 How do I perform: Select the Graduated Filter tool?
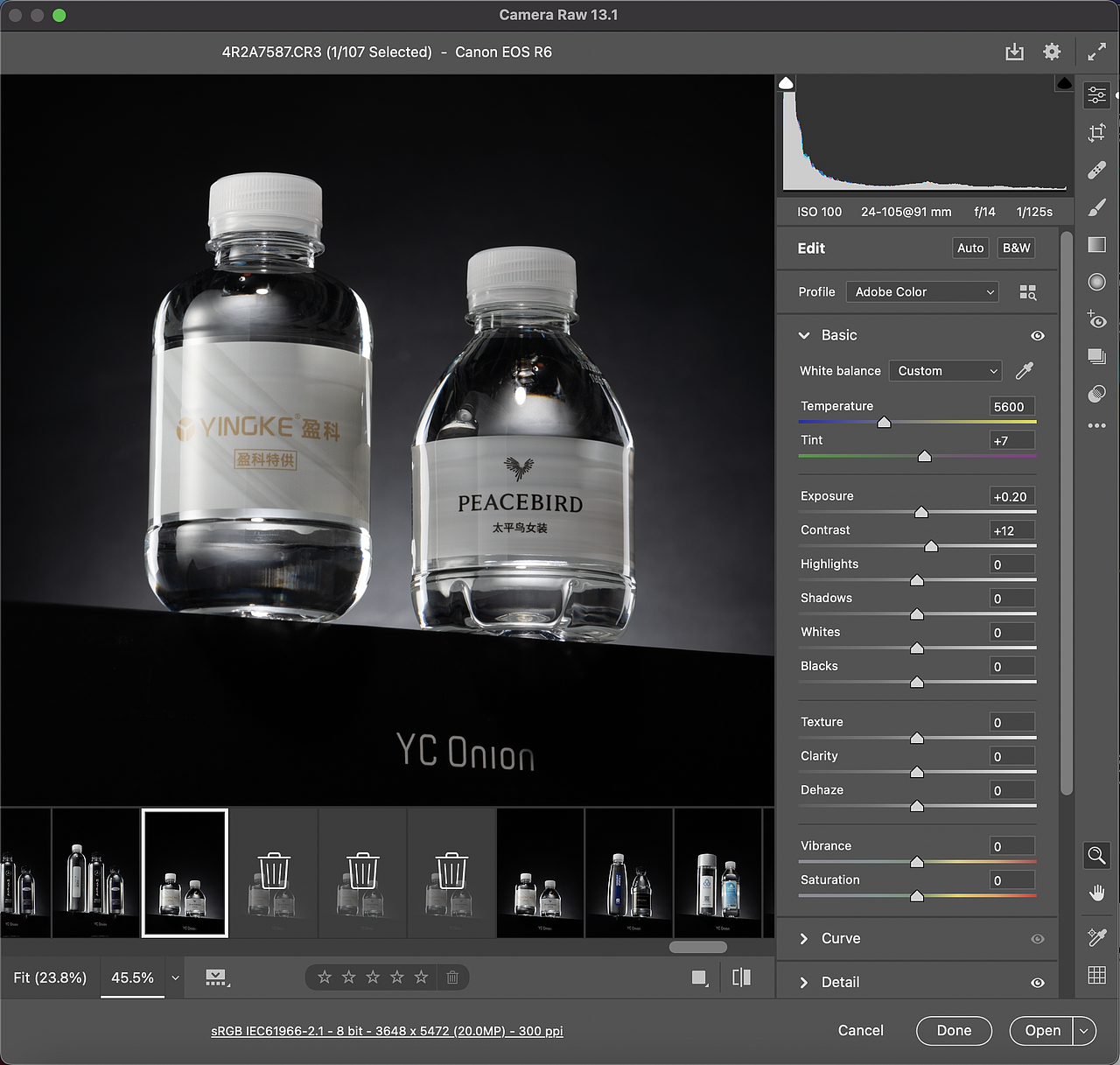(x=1096, y=244)
